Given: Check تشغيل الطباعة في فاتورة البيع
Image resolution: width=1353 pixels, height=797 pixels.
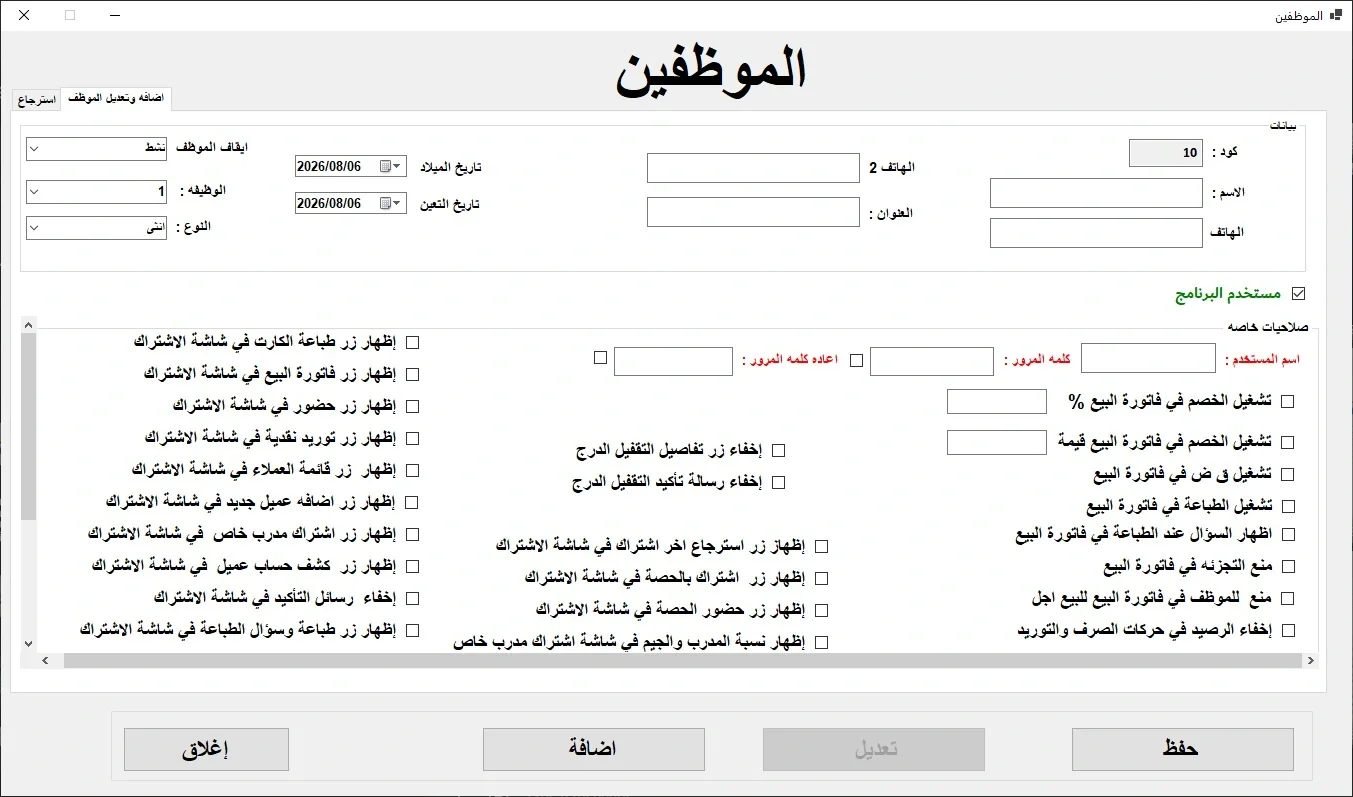Looking at the screenshot, I should click(x=1288, y=506).
